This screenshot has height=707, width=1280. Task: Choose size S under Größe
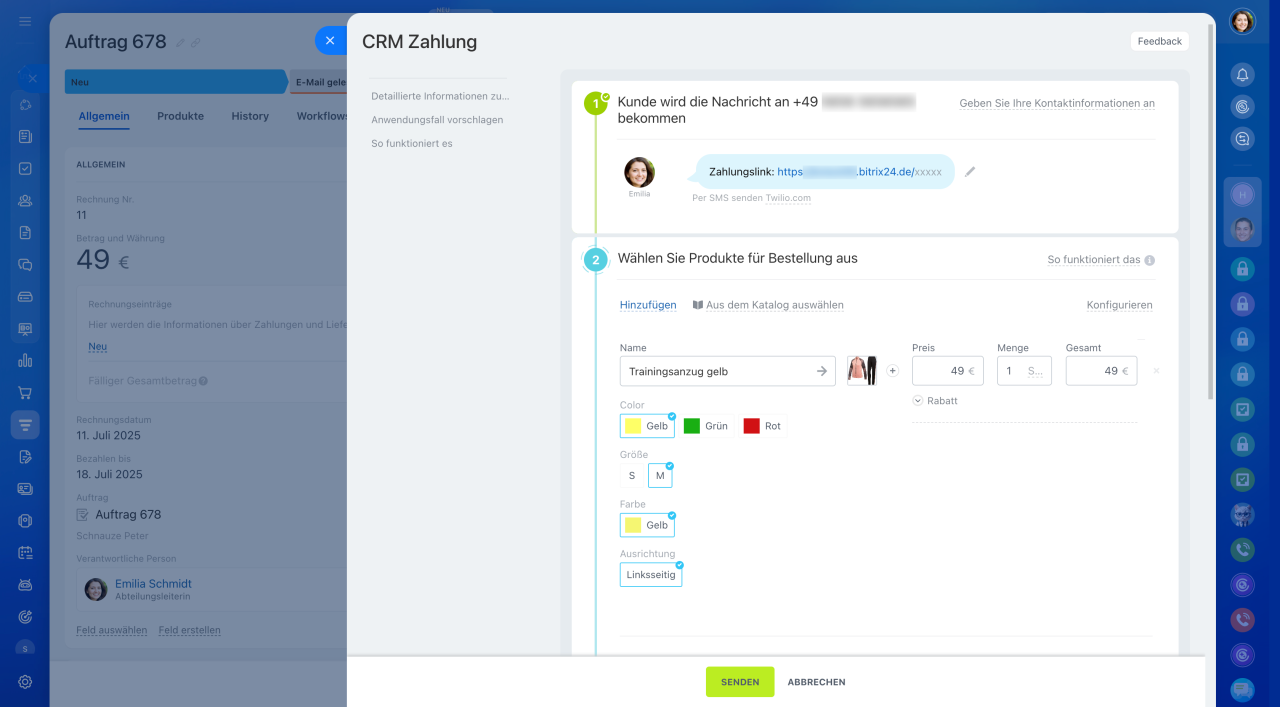pyautogui.click(x=632, y=476)
